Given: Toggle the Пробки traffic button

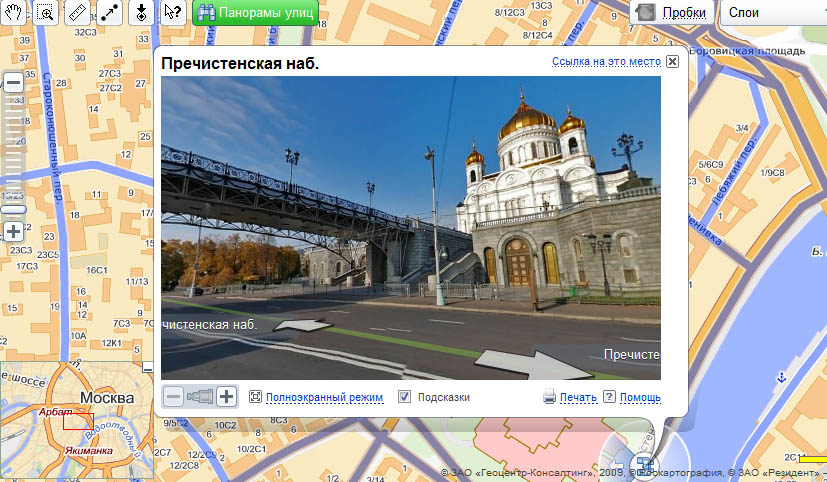Looking at the screenshot, I should coord(672,12).
